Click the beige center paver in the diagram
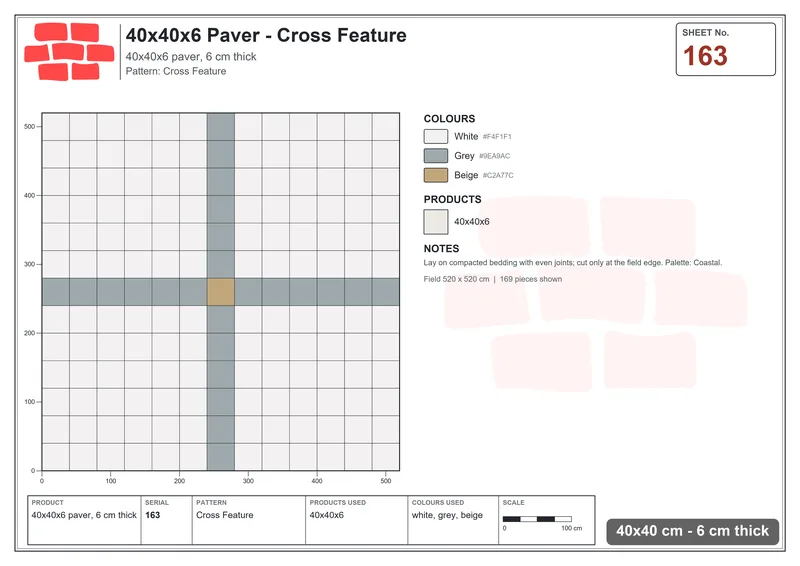800x566 pixels. 221,292
